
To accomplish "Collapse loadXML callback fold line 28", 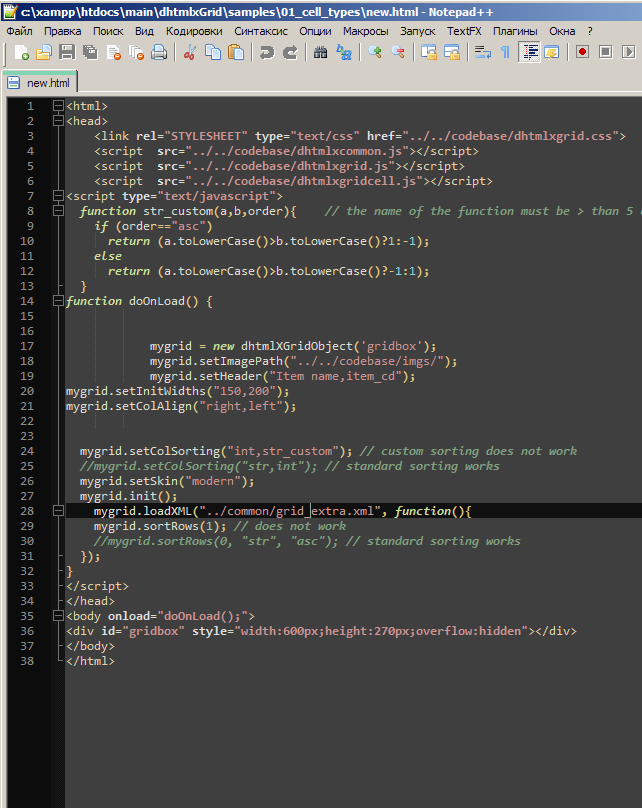I will (58, 511).
